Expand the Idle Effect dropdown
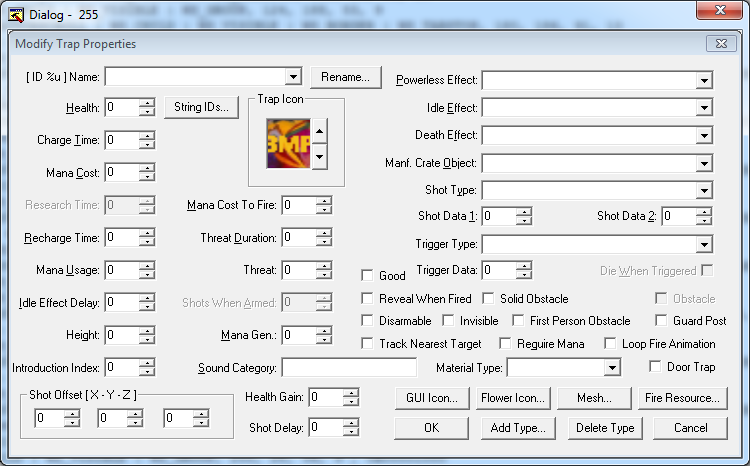750x466 pixels. (x=704, y=108)
